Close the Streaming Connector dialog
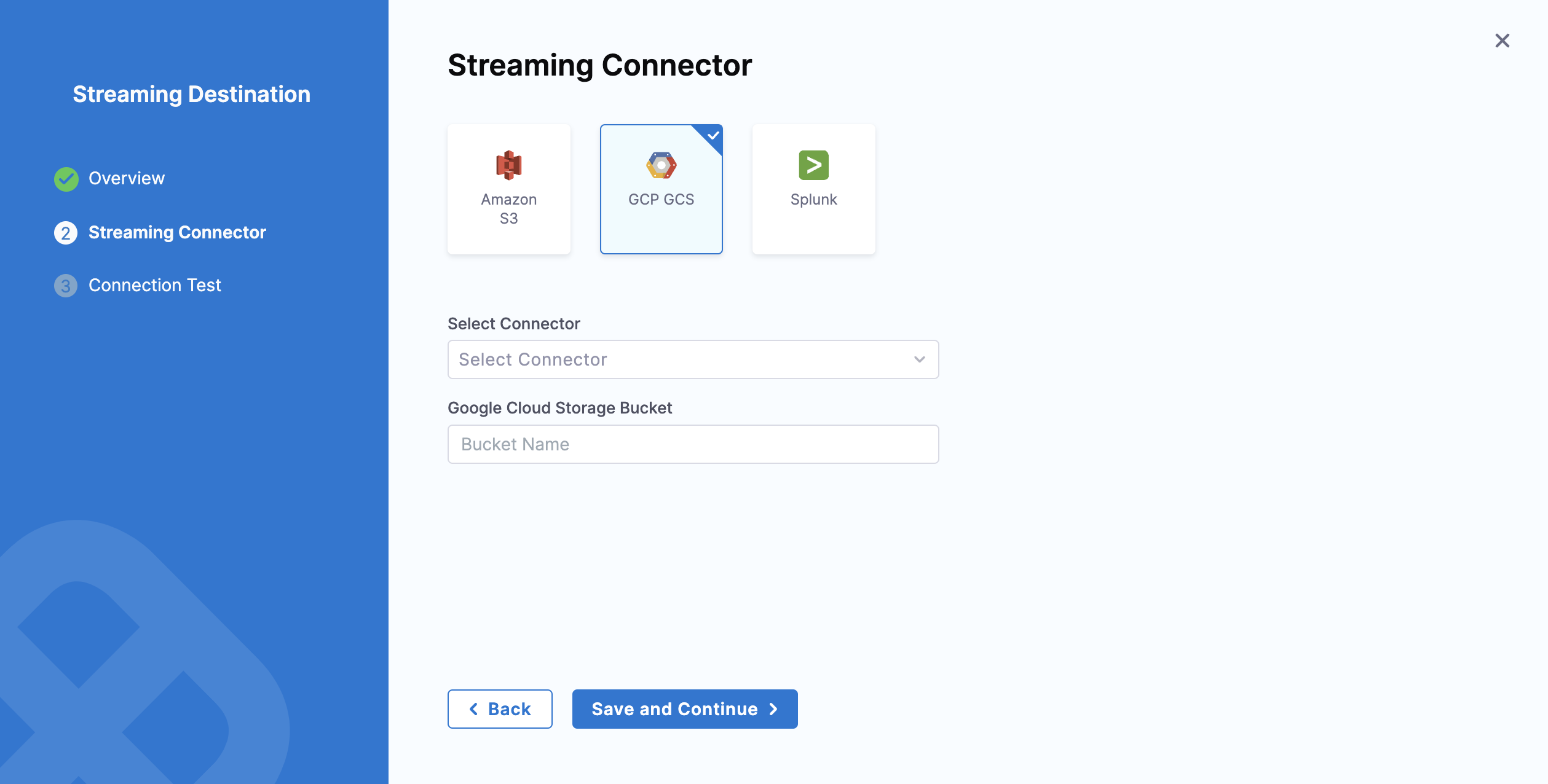The width and height of the screenshot is (1548, 784). pyautogui.click(x=1502, y=41)
